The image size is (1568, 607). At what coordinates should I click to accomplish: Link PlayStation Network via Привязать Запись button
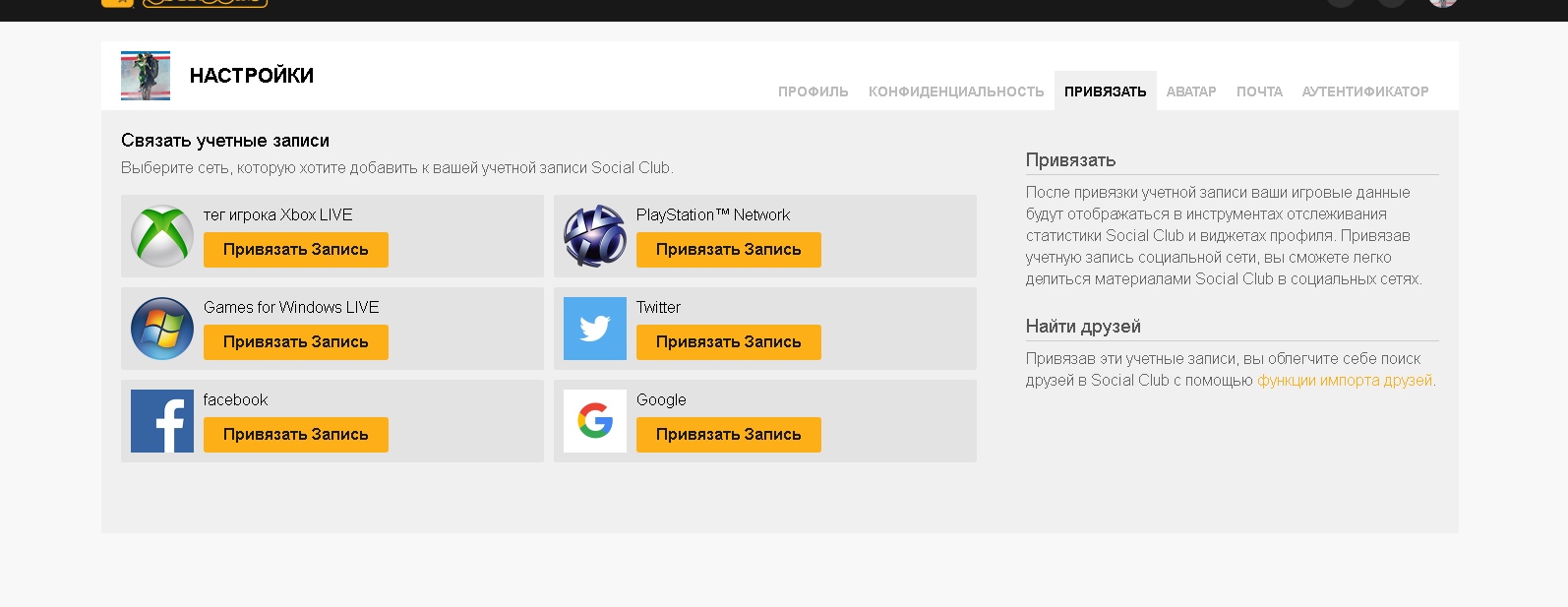[x=729, y=250]
